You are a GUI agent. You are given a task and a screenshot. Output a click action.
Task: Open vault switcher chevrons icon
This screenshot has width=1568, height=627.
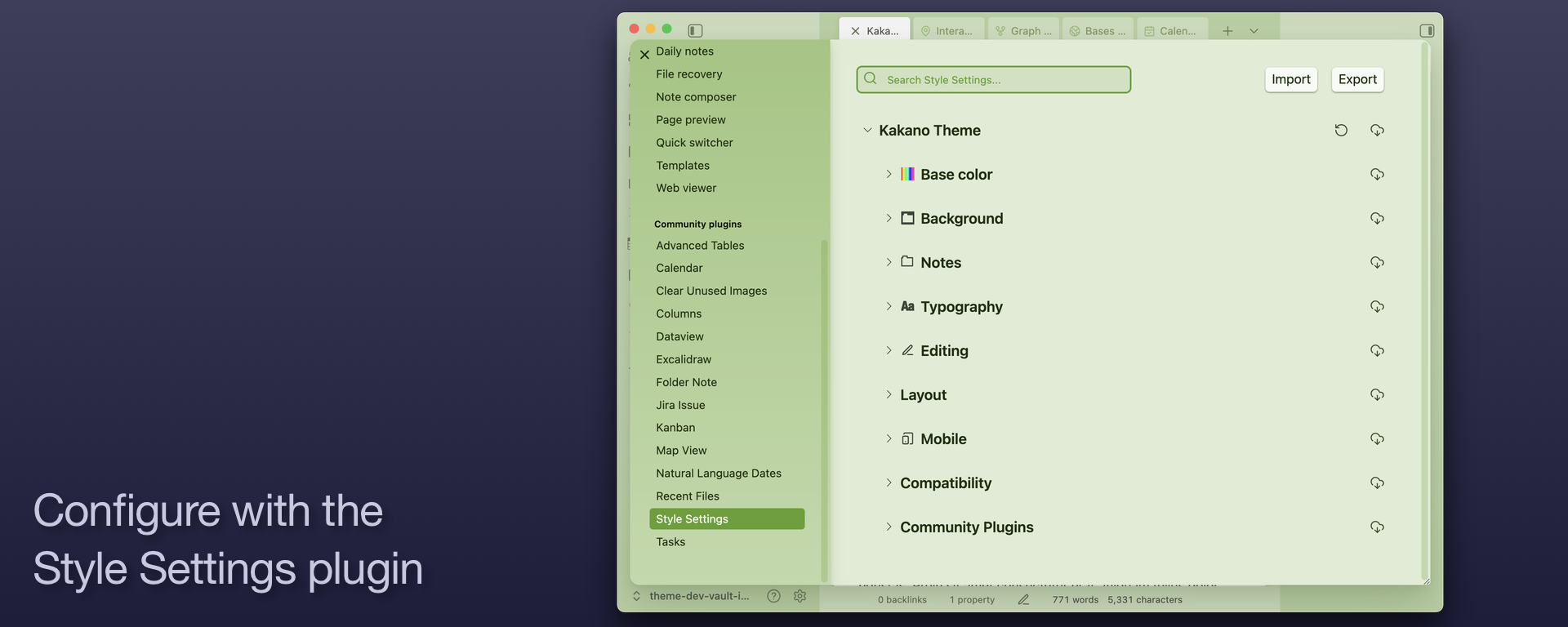pos(637,596)
